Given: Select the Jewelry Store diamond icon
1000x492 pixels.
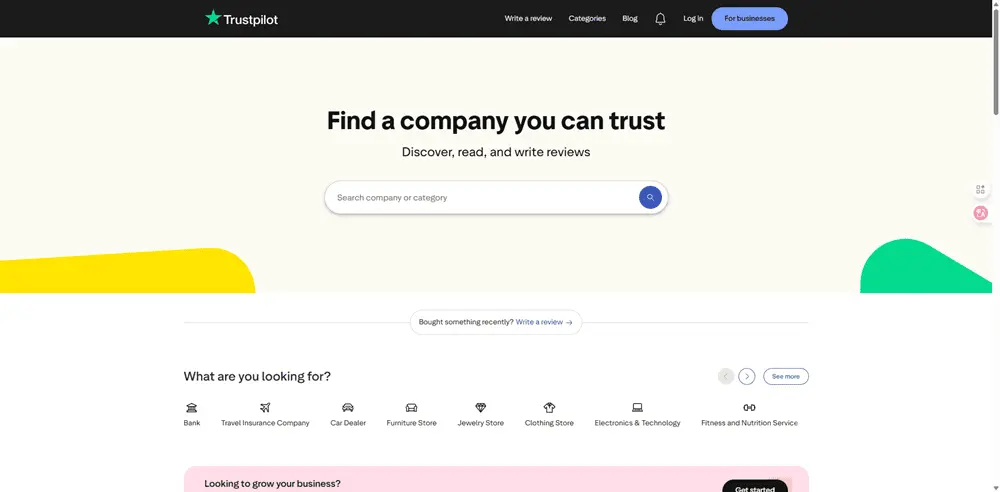Looking at the screenshot, I should pos(481,407).
